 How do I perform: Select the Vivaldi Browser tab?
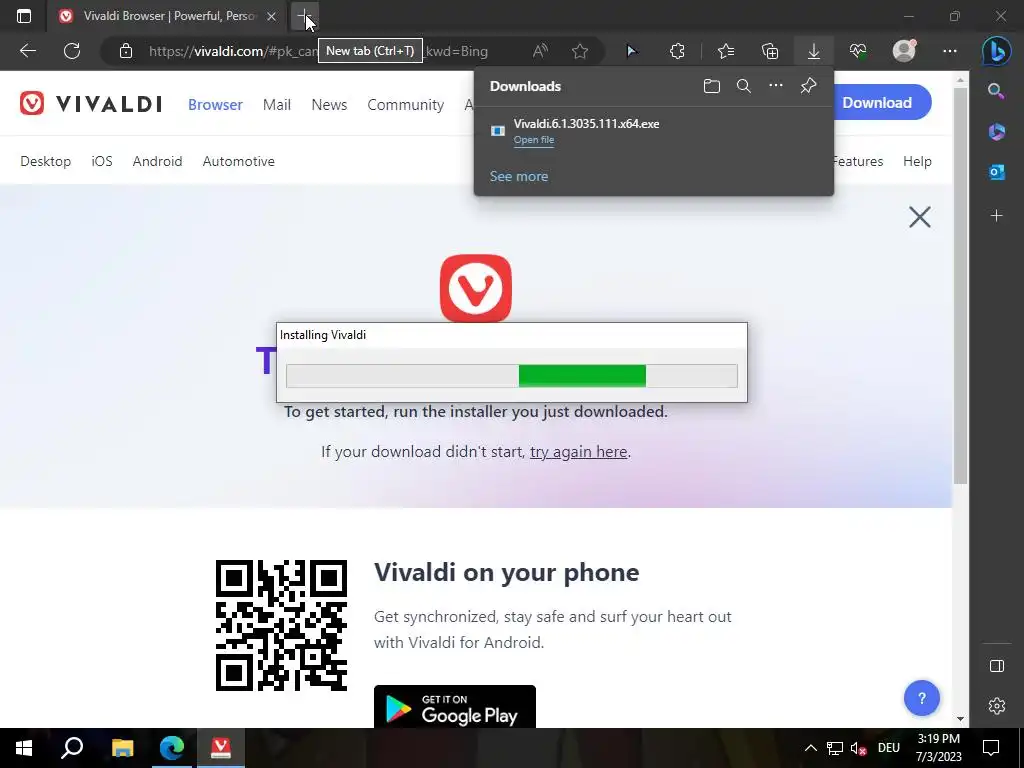point(168,16)
